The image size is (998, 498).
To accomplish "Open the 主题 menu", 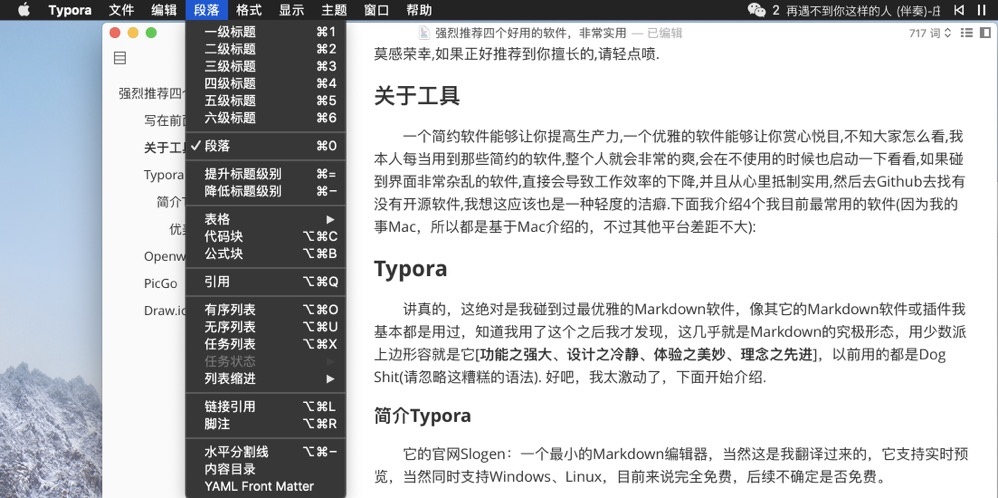I will (x=334, y=10).
